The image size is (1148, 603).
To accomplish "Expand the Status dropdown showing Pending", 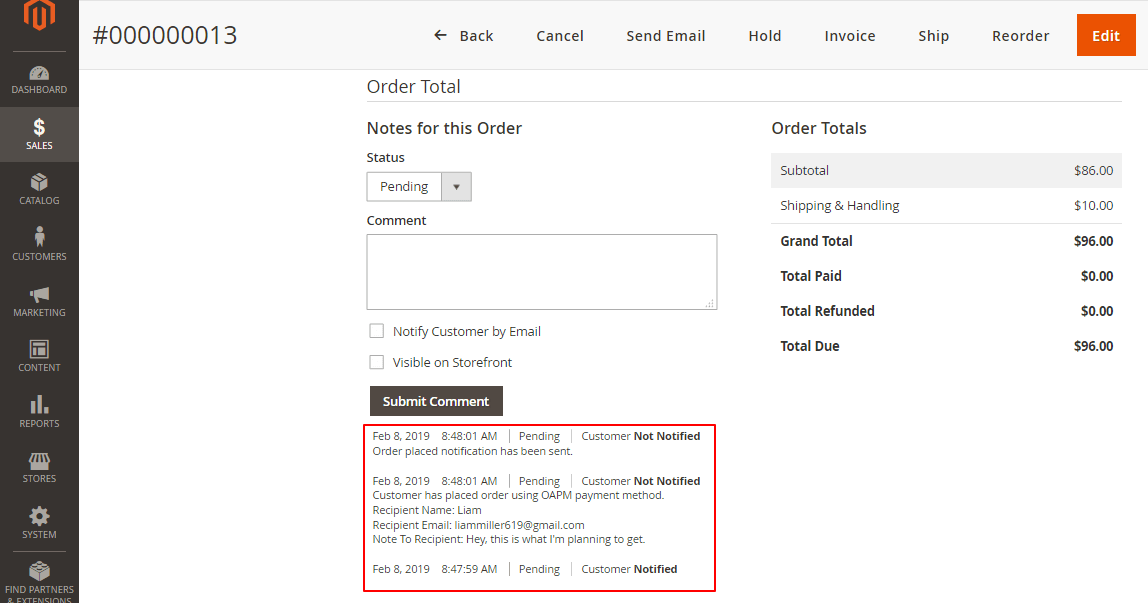I will [x=418, y=187].
